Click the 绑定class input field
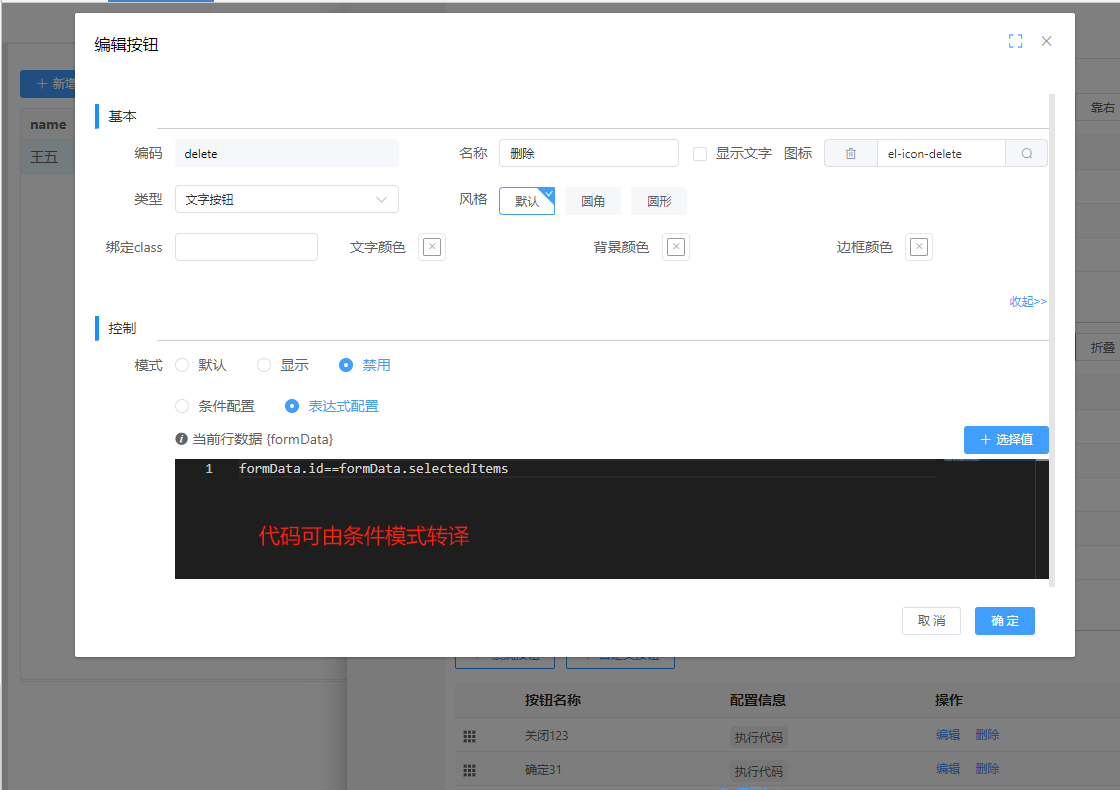 point(246,247)
